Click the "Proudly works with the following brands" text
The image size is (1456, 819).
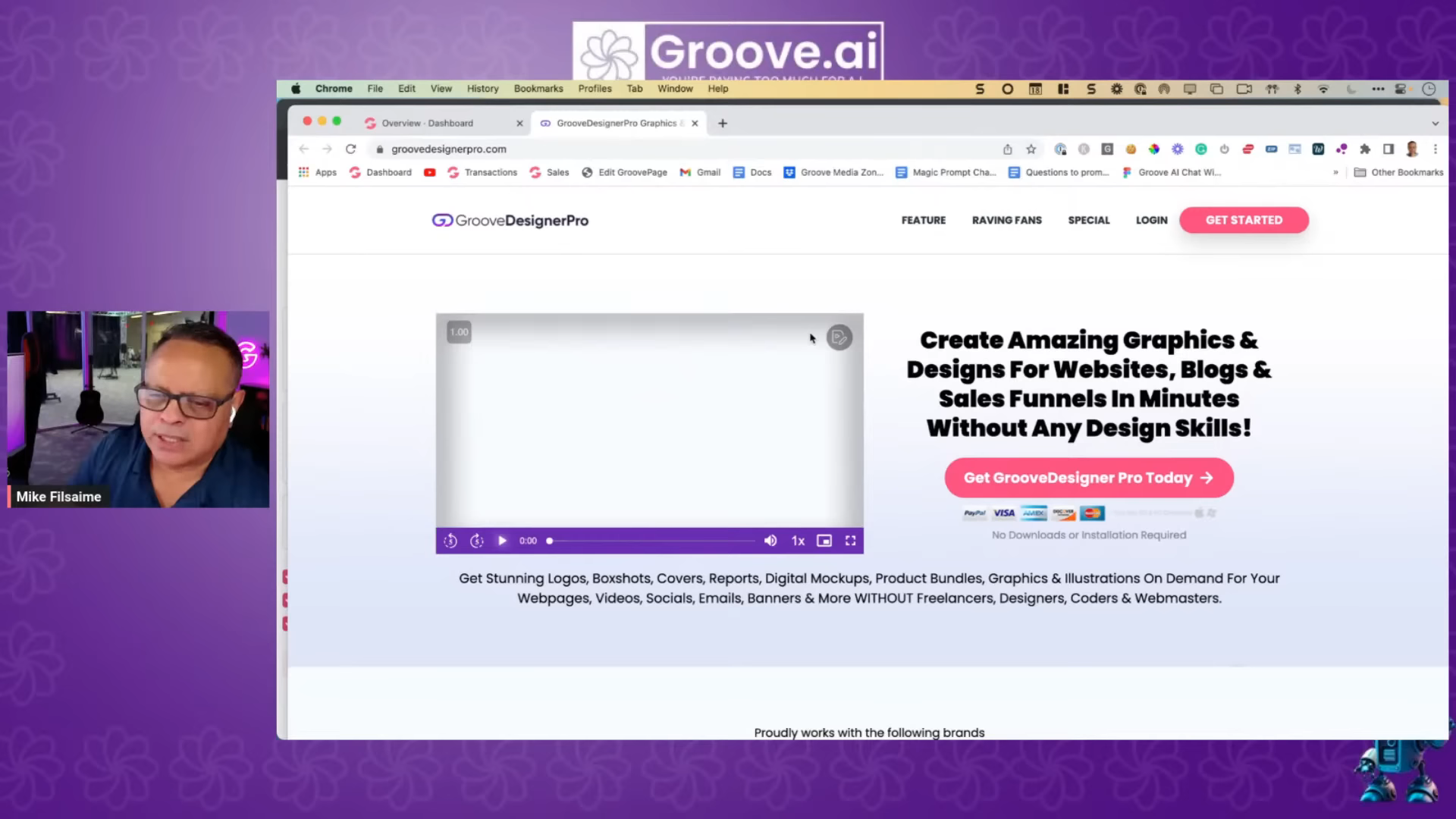pos(869,733)
